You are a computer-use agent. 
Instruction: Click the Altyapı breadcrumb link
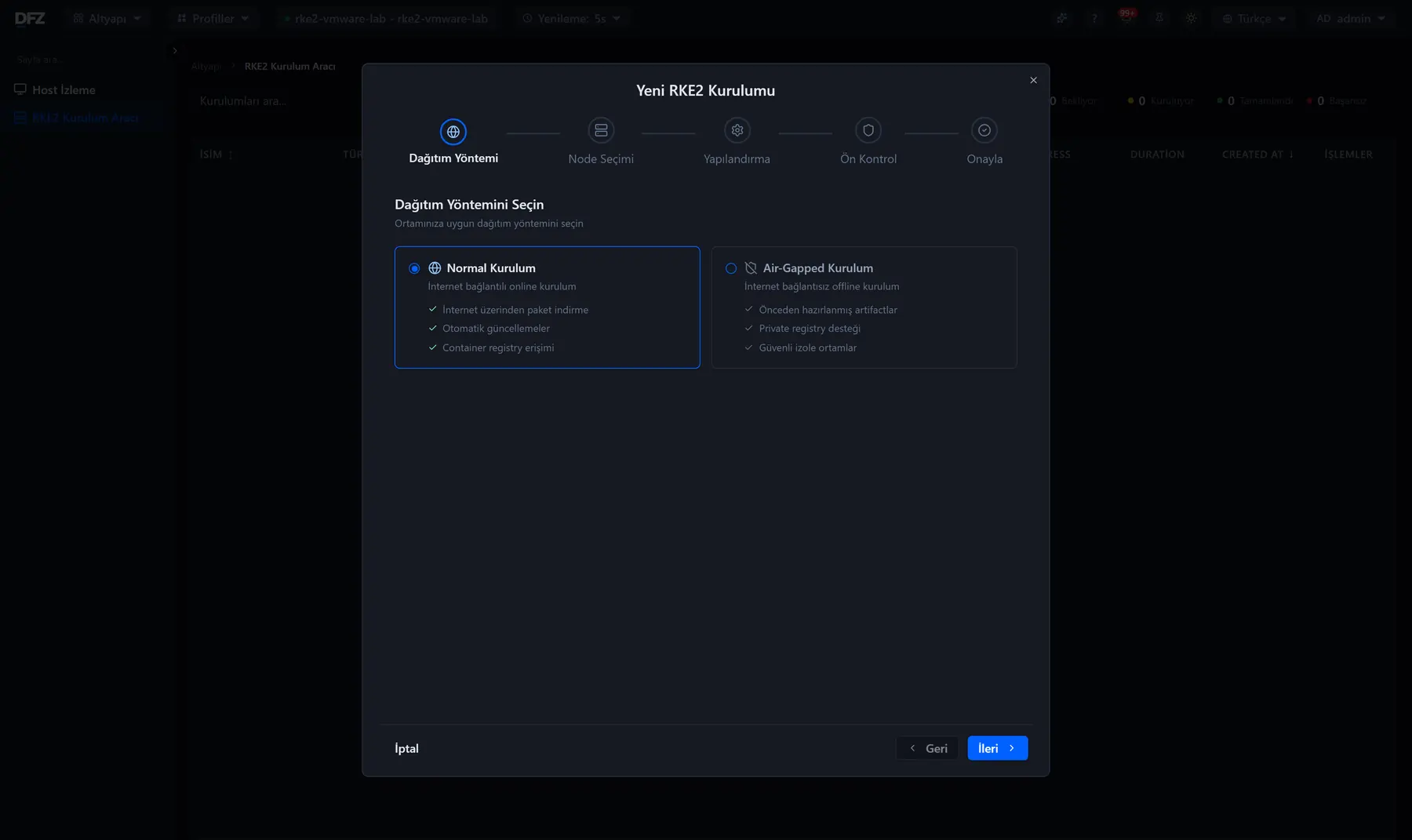206,67
